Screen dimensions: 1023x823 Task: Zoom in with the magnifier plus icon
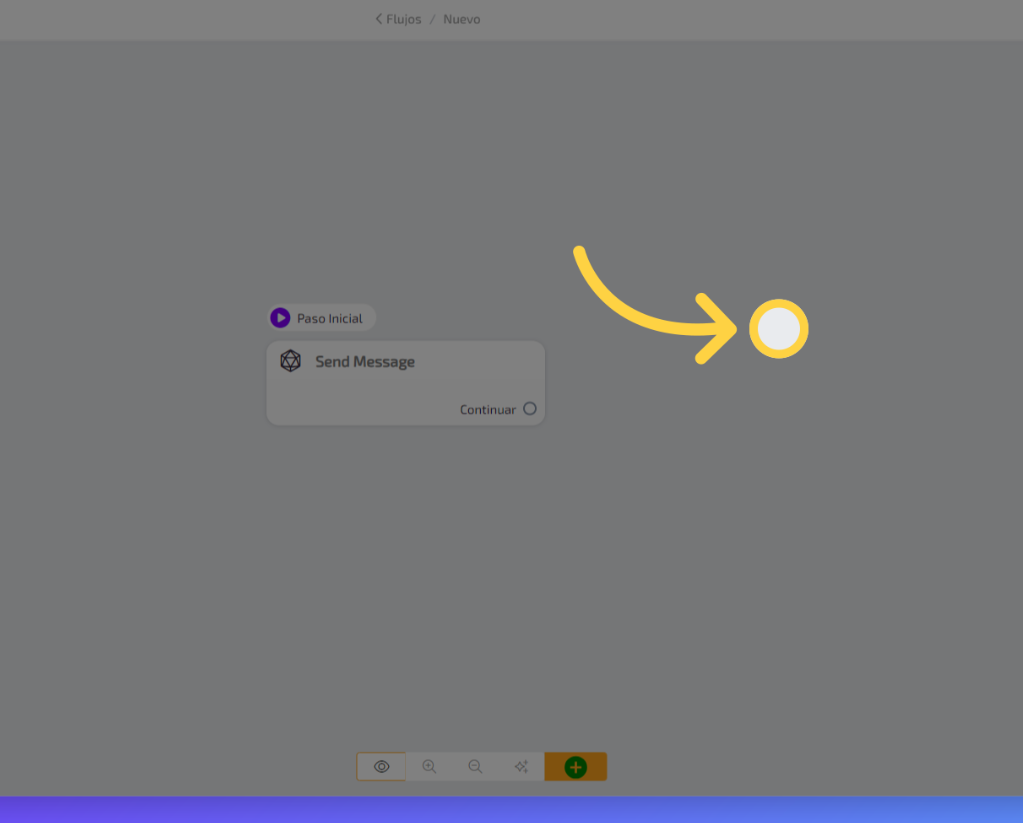pyautogui.click(x=429, y=767)
